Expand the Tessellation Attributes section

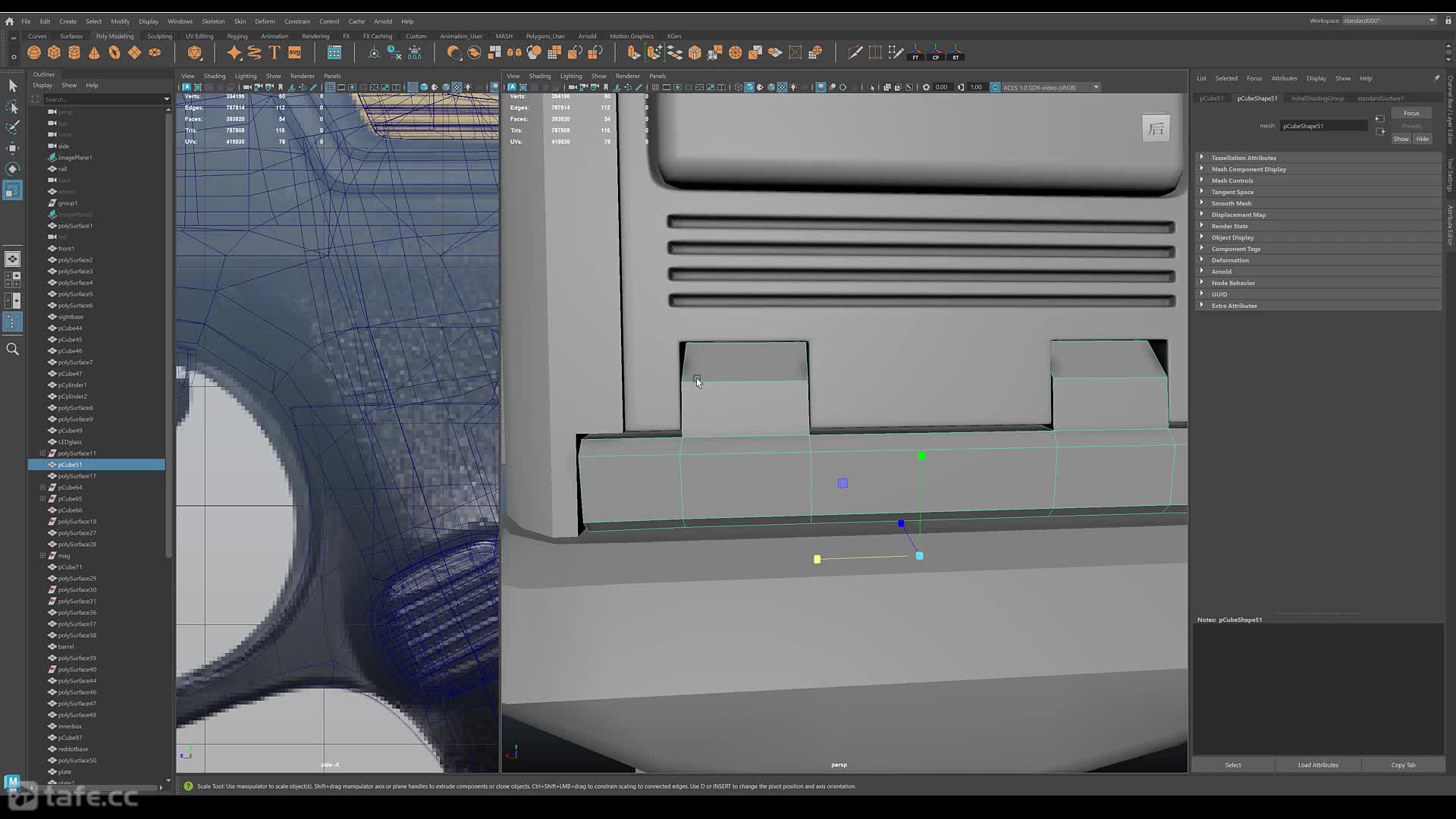tap(1318, 158)
